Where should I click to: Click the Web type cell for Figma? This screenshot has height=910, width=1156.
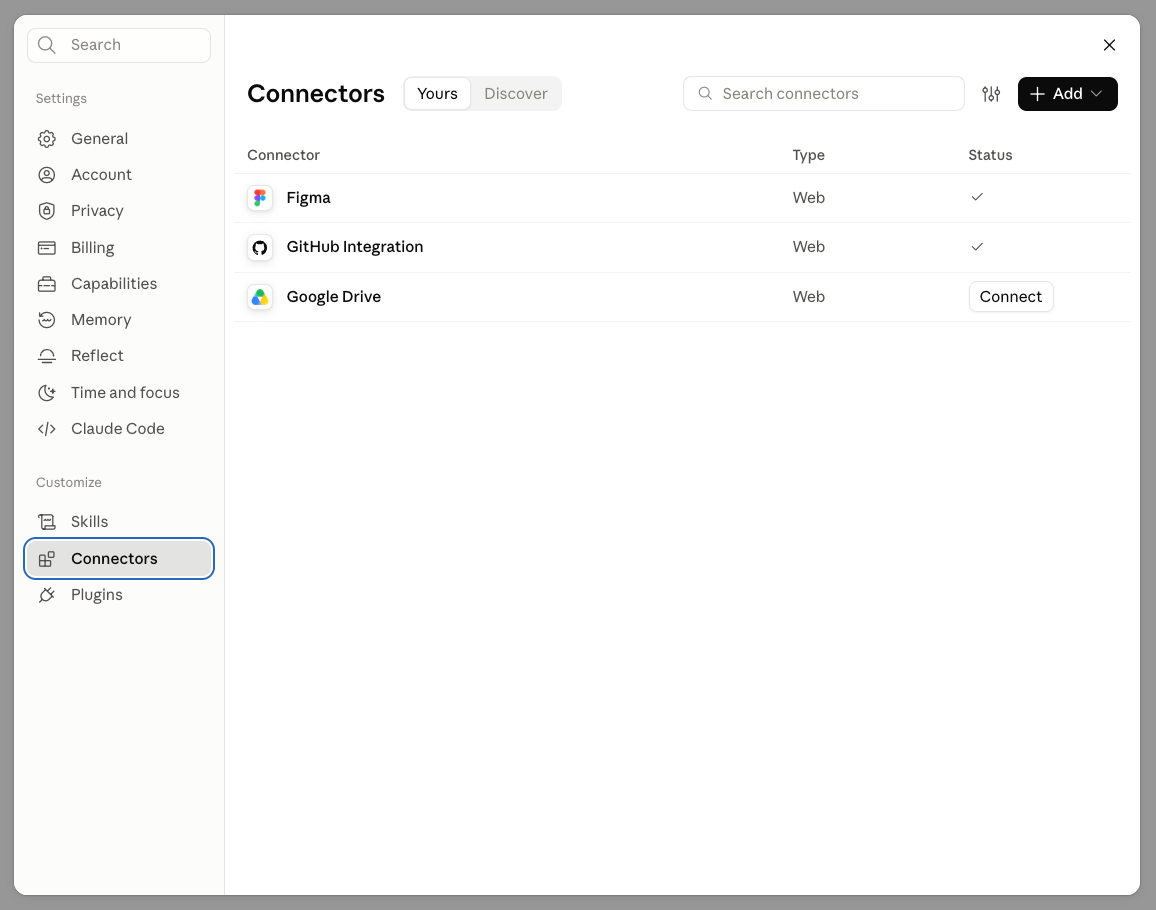coord(808,198)
